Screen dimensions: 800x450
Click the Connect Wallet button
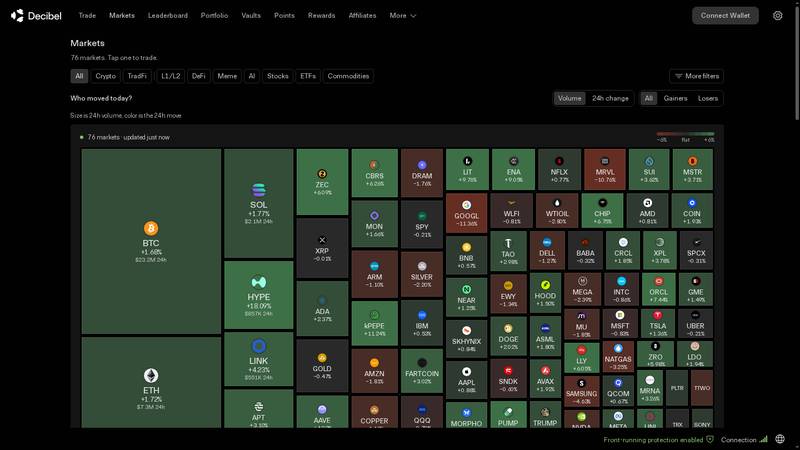click(725, 16)
